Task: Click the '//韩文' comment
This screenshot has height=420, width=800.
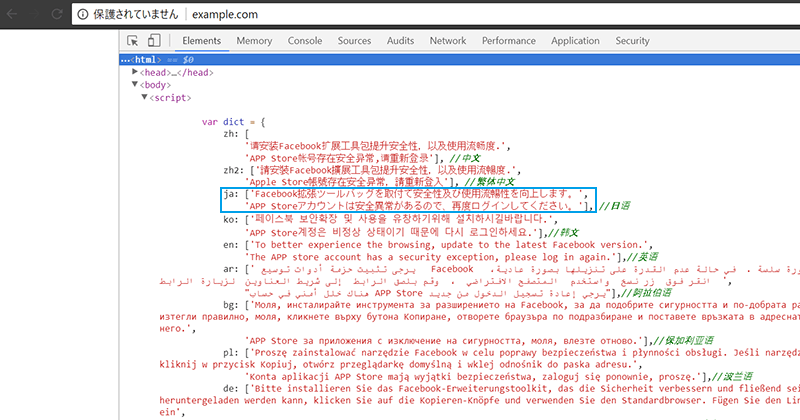Action: pyautogui.click(x=562, y=233)
